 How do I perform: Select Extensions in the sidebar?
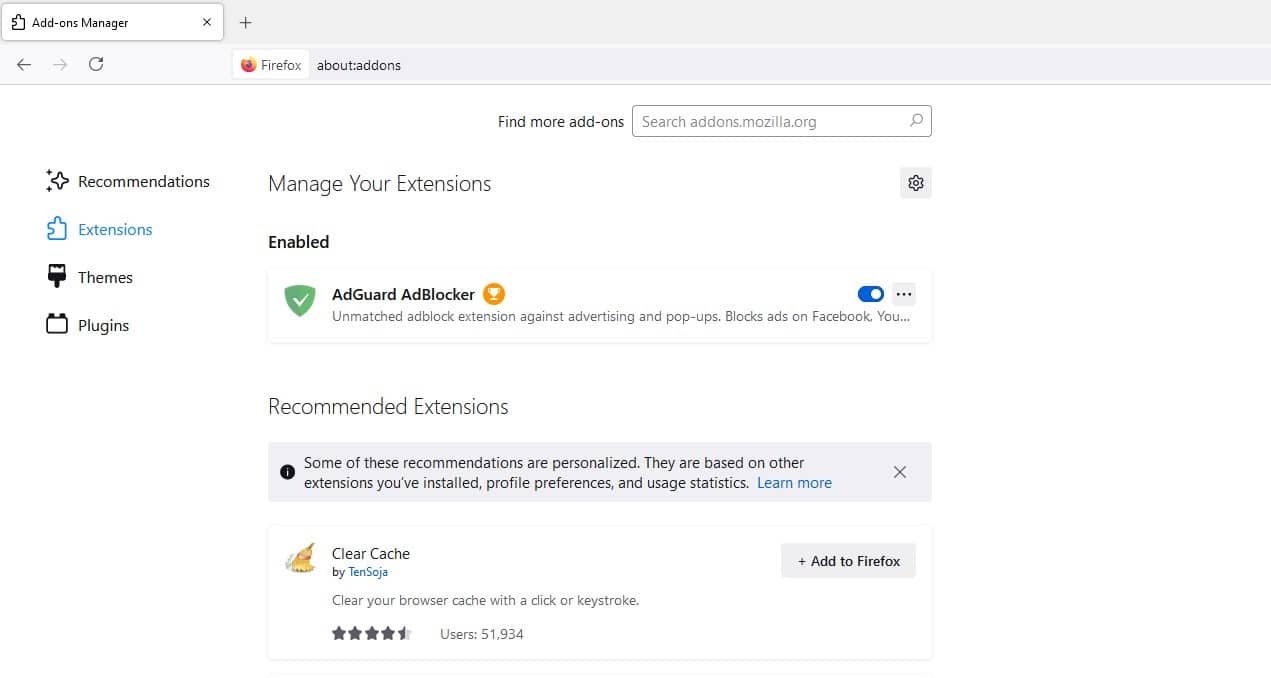click(x=114, y=229)
